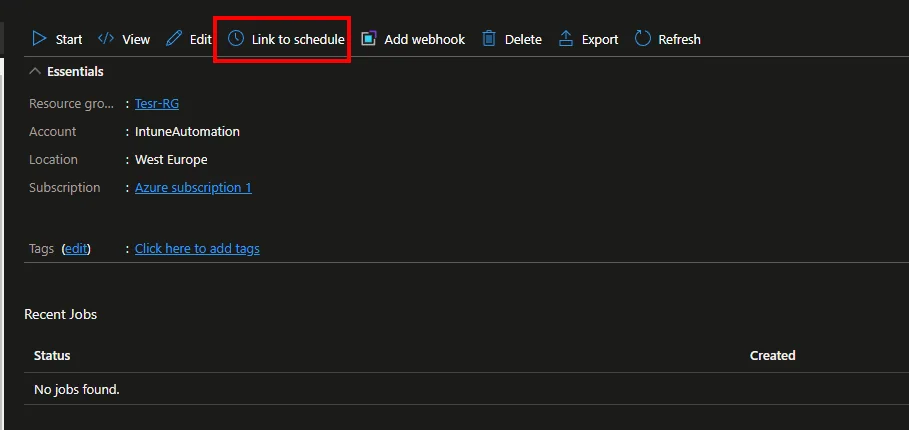Click the Account field label
909x430 pixels.
click(53, 132)
